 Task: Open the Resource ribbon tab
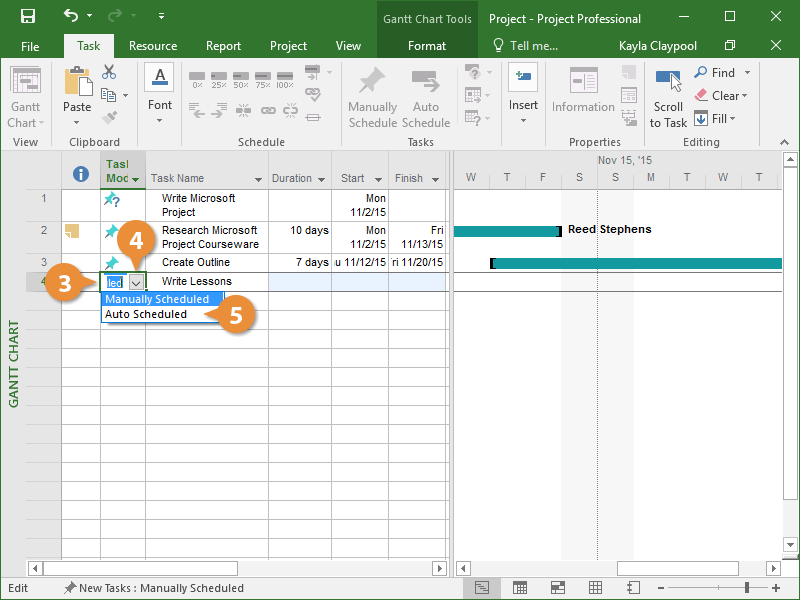pyautogui.click(x=153, y=46)
